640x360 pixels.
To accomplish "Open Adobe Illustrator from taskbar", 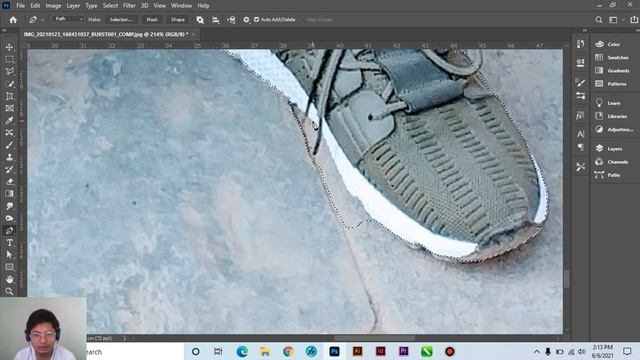I will (357, 351).
